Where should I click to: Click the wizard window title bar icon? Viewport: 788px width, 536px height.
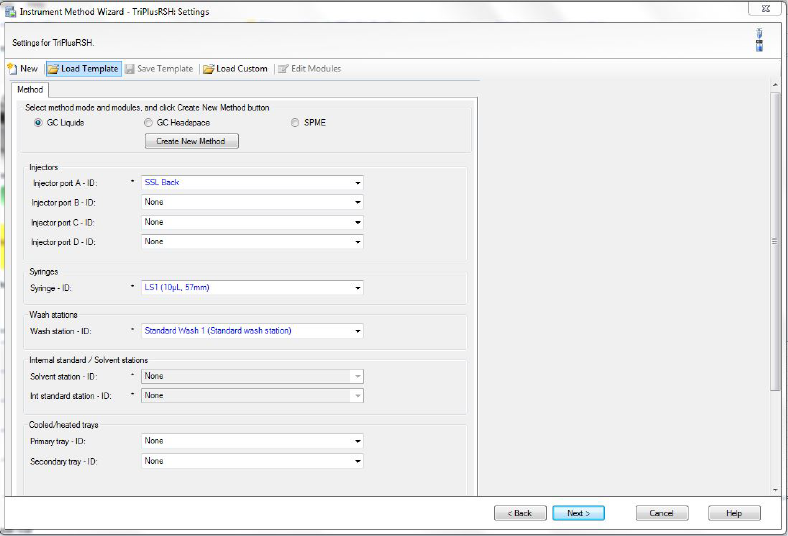click(11, 11)
